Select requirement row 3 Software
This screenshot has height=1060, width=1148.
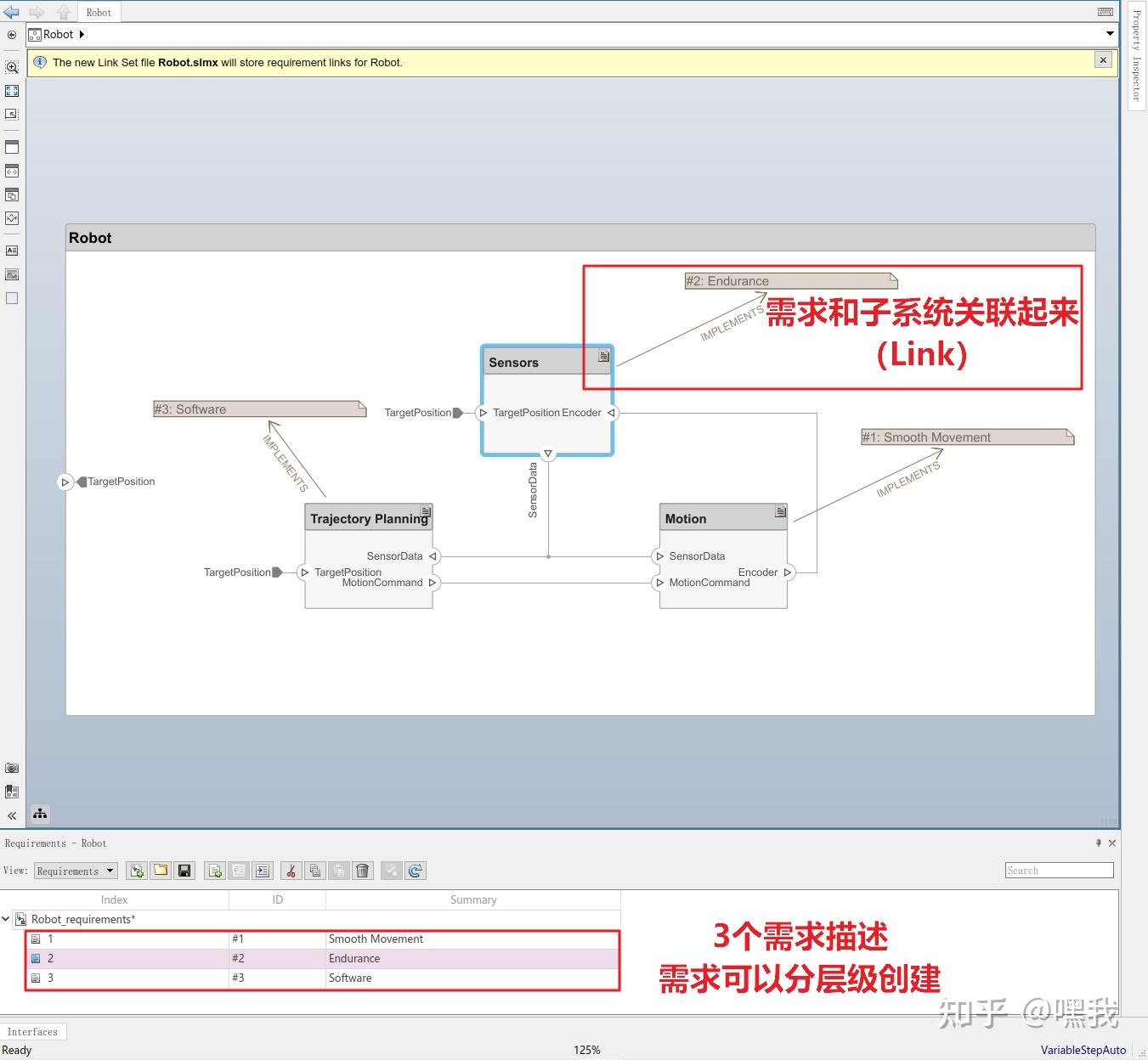point(350,978)
